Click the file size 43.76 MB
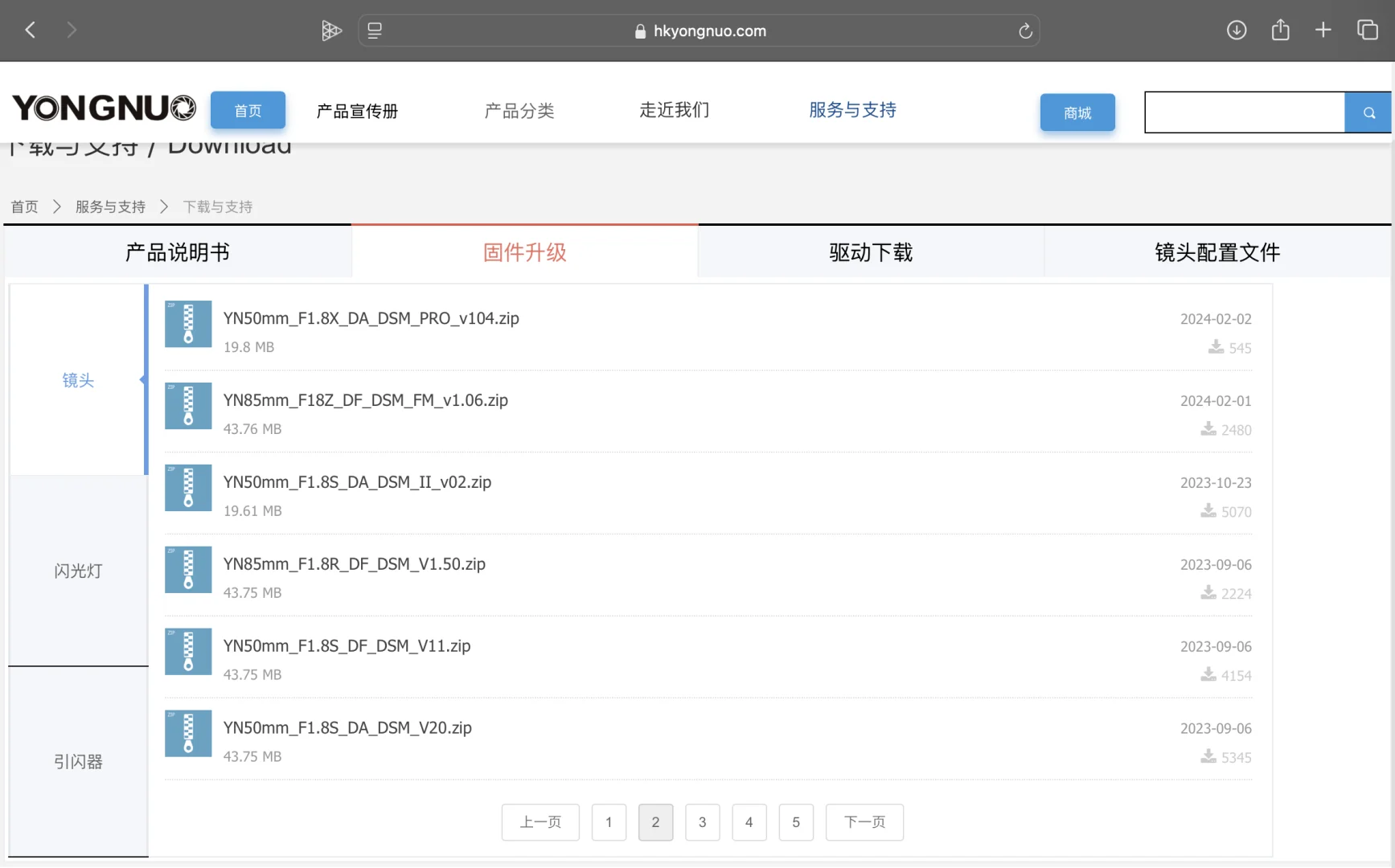Screen dimensions: 1395x868 click(x=252, y=429)
